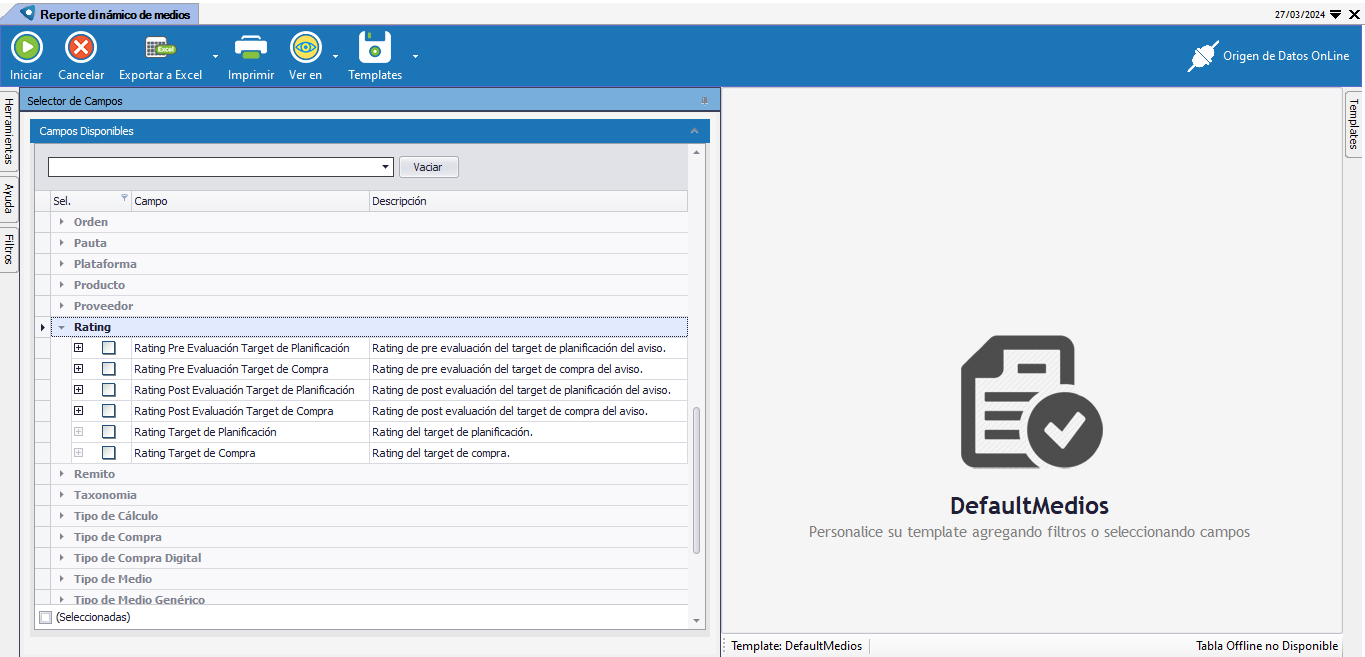Click the filter icon in Sel. column header
The height and width of the screenshot is (657, 1365).
point(124,198)
